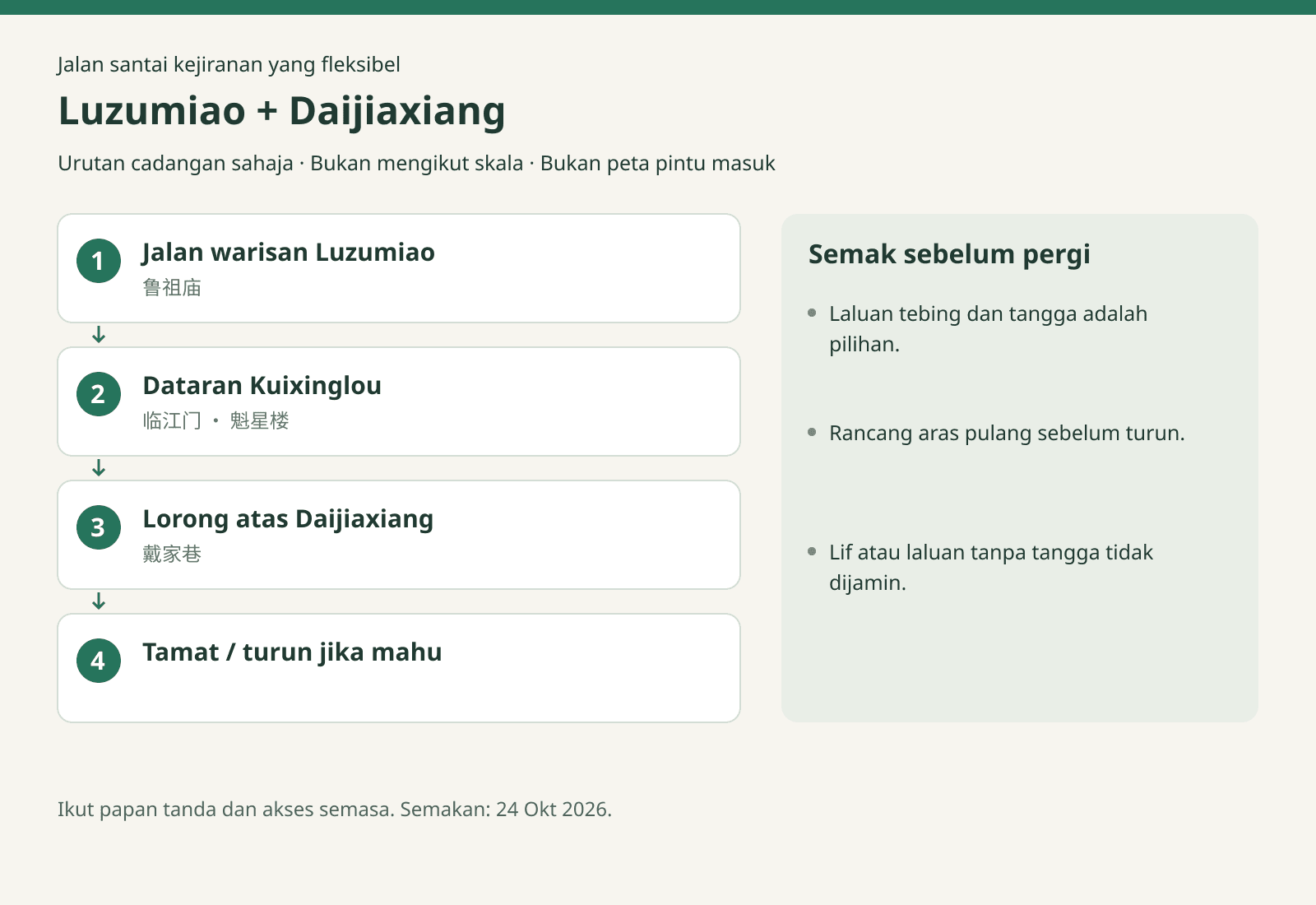Click the step 4 number badge

tap(99, 661)
